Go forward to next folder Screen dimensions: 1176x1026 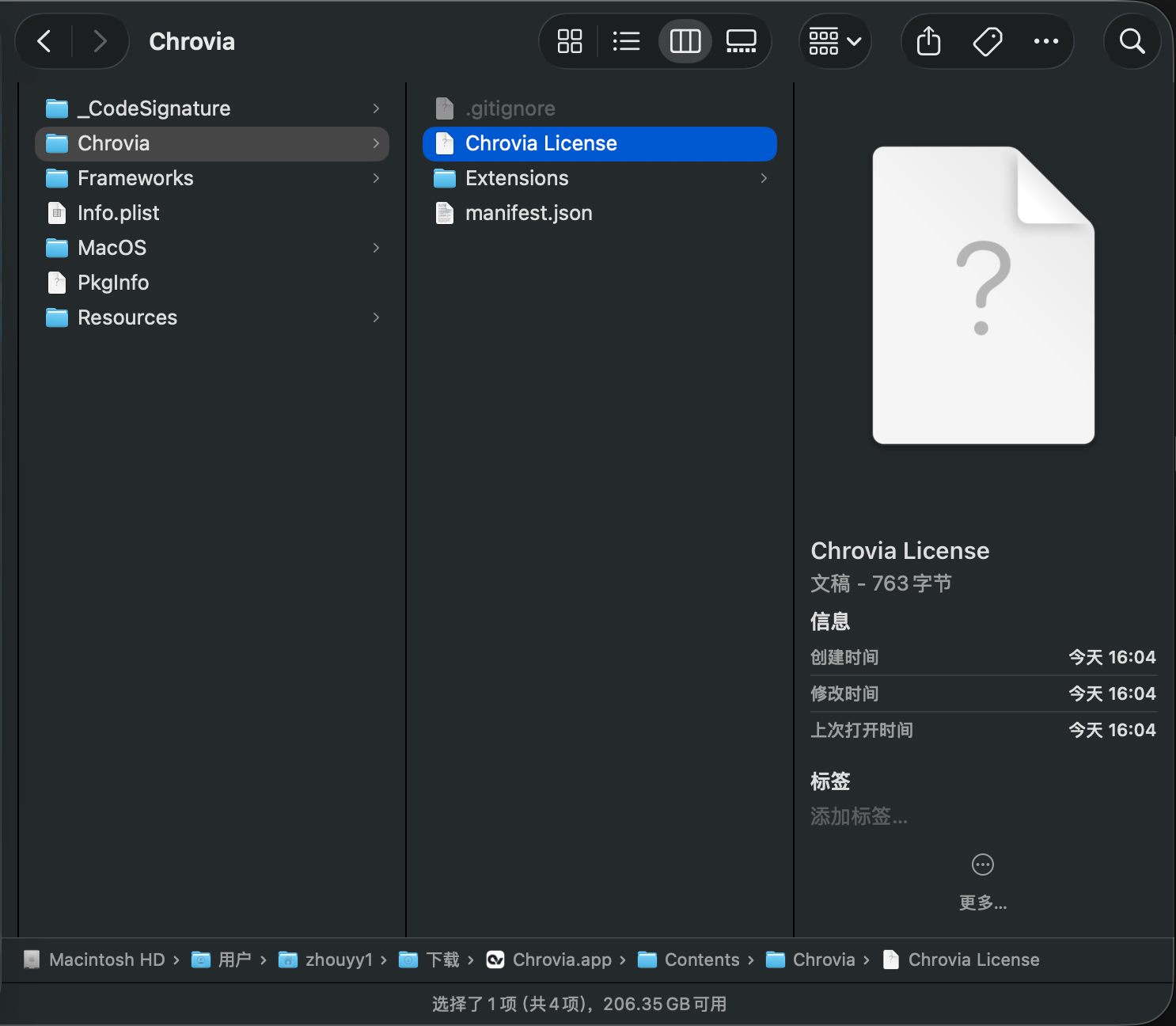tap(100, 41)
